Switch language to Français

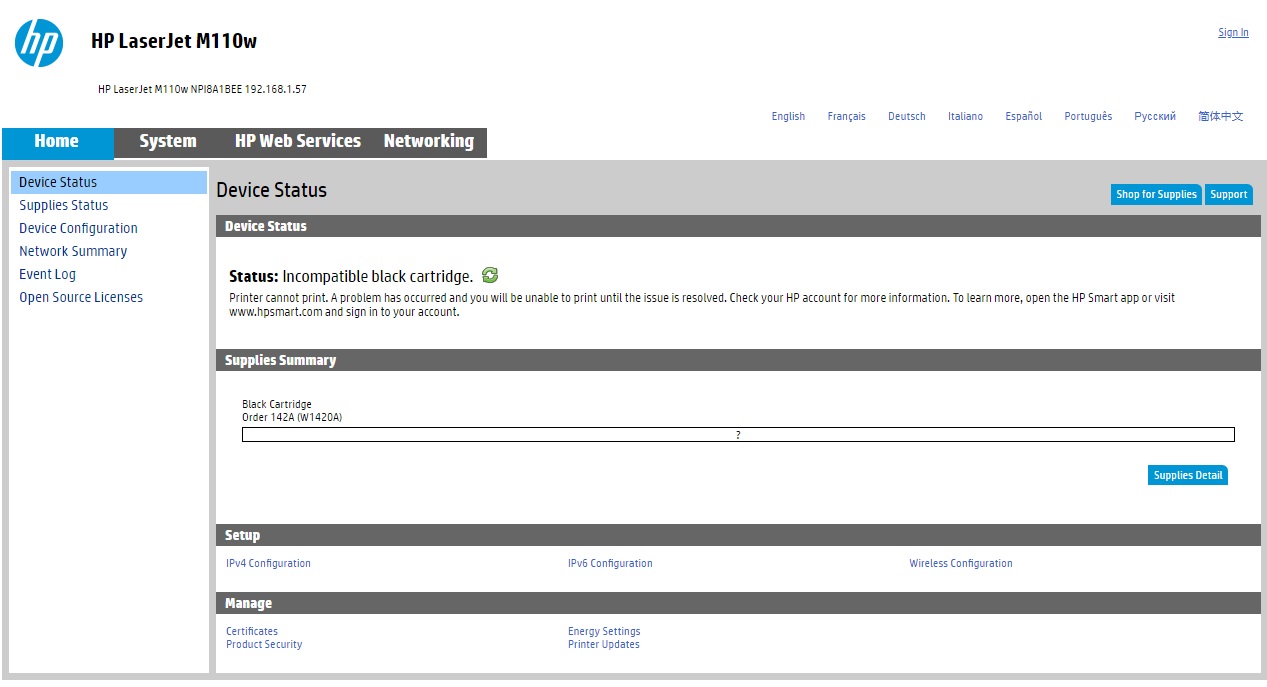point(846,116)
